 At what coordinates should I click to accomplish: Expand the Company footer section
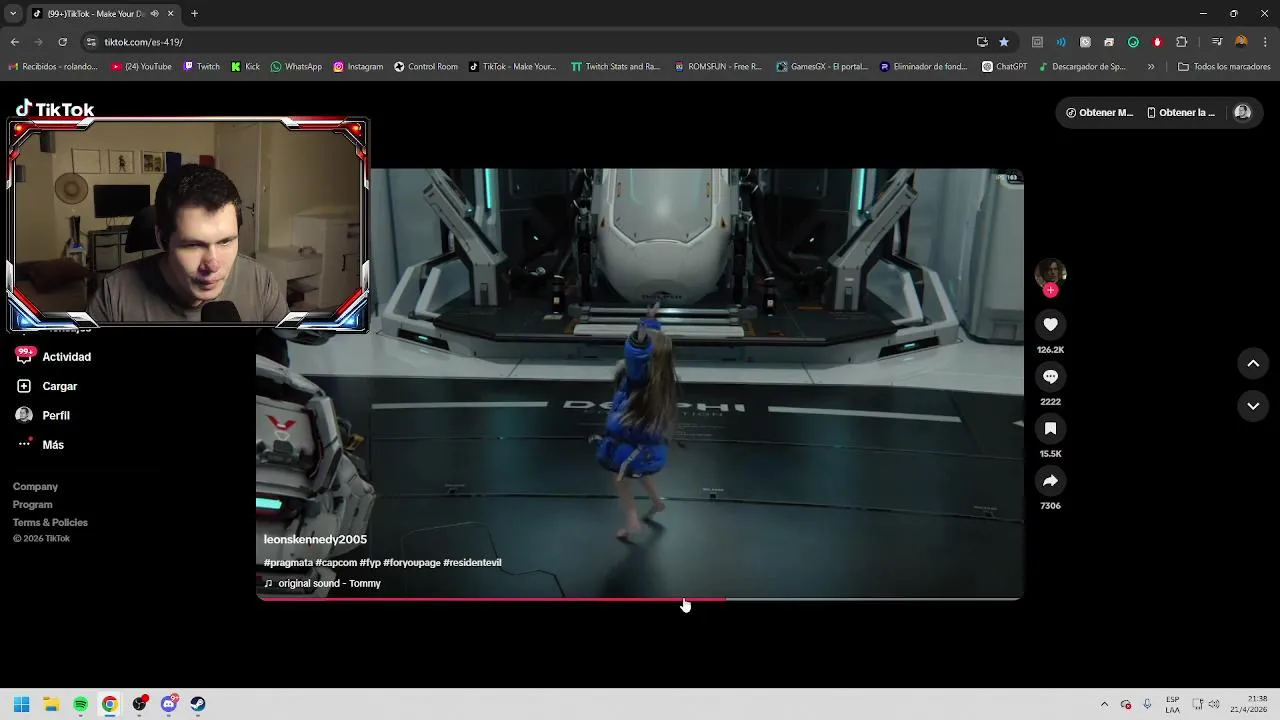pyautogui.click(x=35, y=487)
